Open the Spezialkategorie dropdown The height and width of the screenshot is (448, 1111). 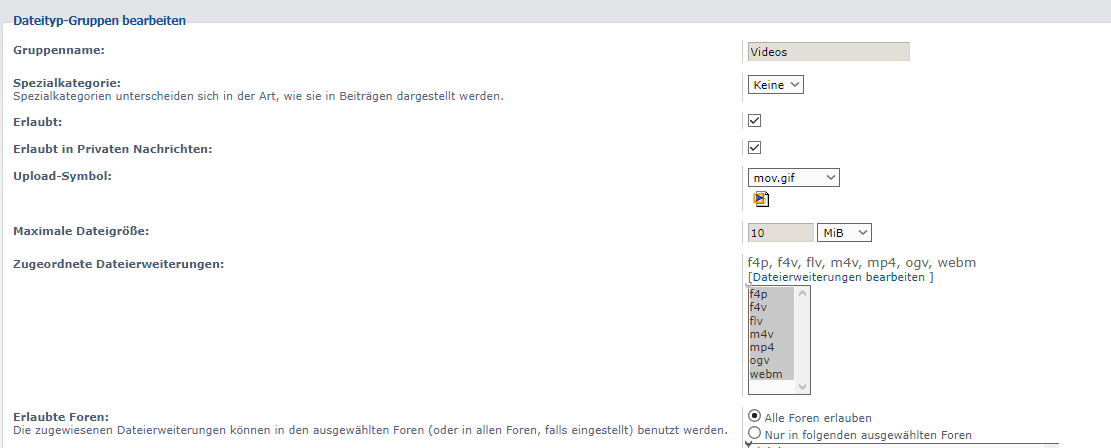(x=776, y=85)
